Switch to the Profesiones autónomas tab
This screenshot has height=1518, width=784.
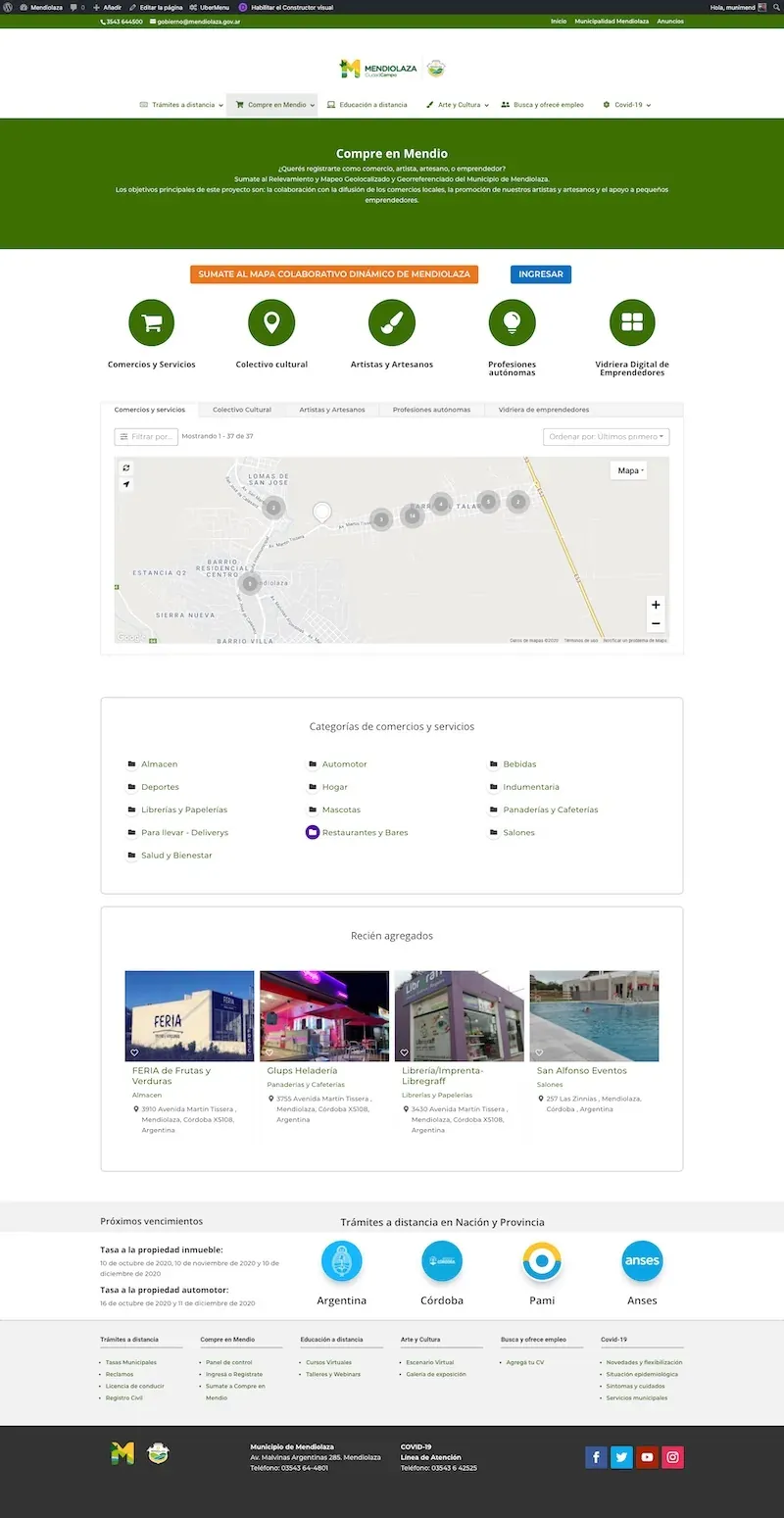click(431, 410)
